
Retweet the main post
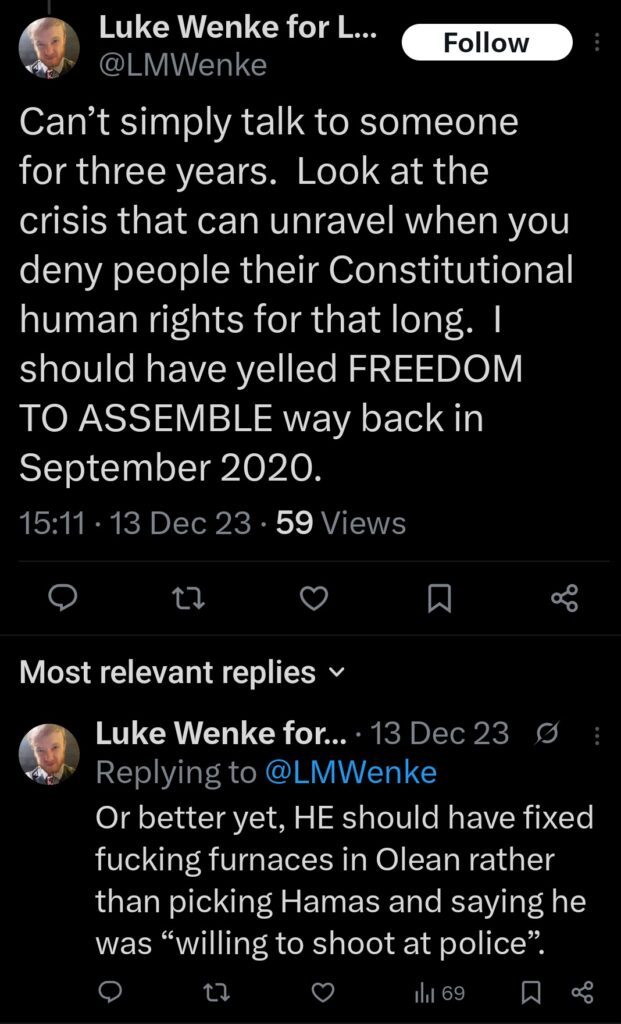(187, 598)
